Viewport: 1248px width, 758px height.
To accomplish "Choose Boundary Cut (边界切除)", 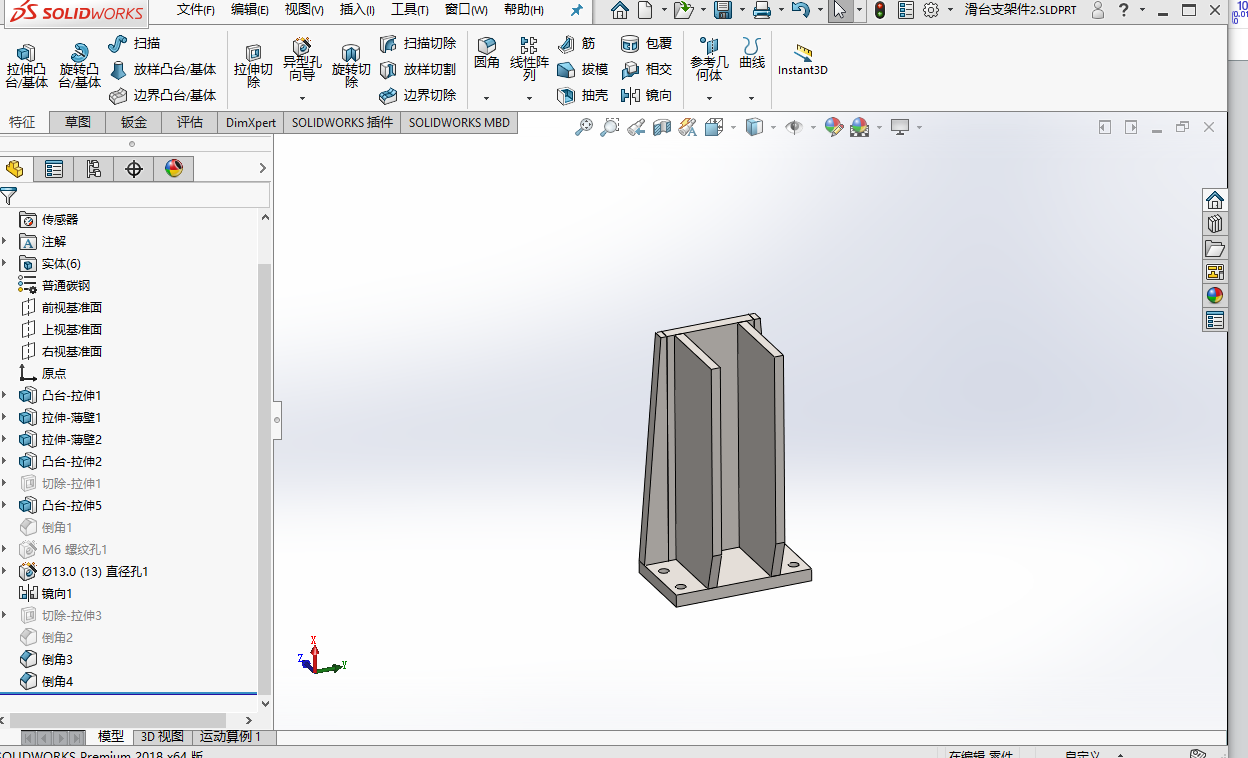I will (418, 96).
